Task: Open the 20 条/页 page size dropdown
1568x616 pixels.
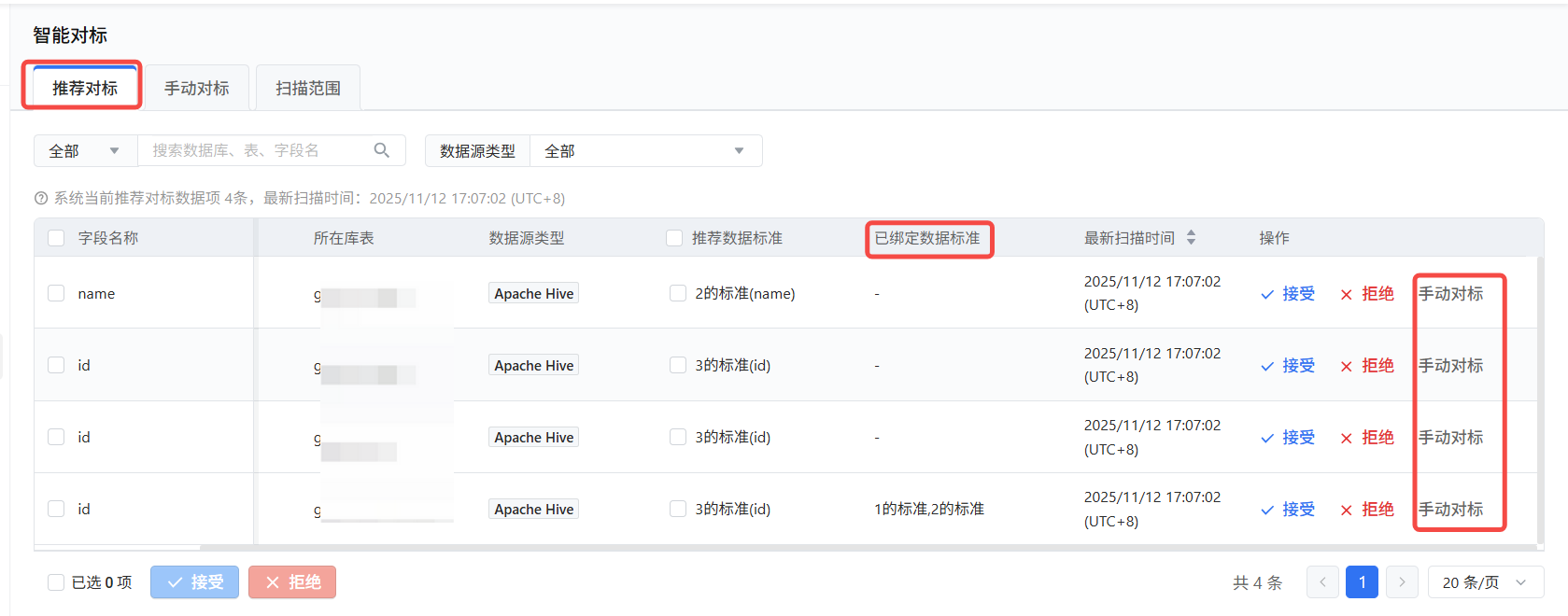Action: (x=1485, y=582)
